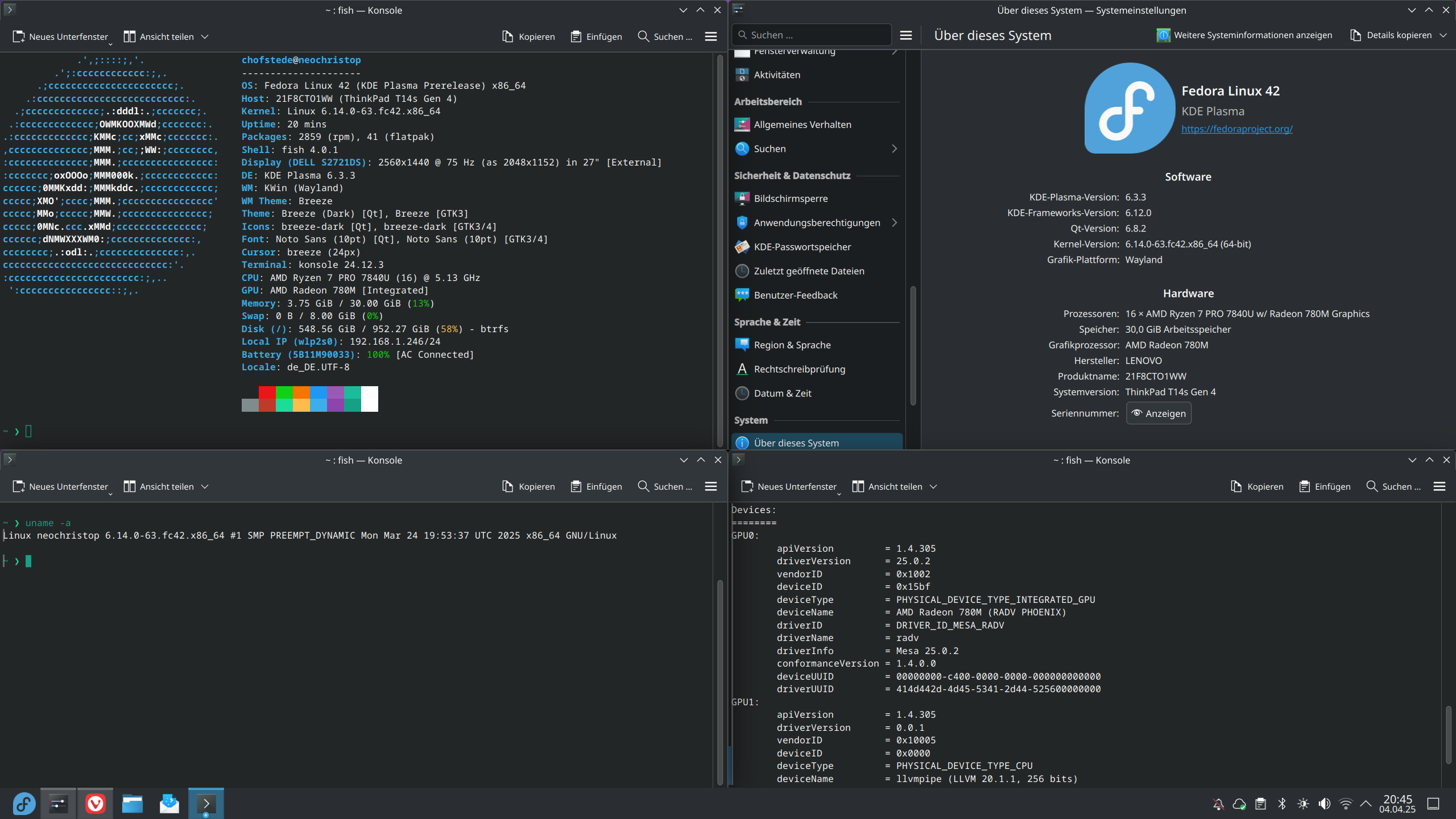Click the Fedora application launcher icon
The image size is (1456, 819).
(x=24, y=803)
